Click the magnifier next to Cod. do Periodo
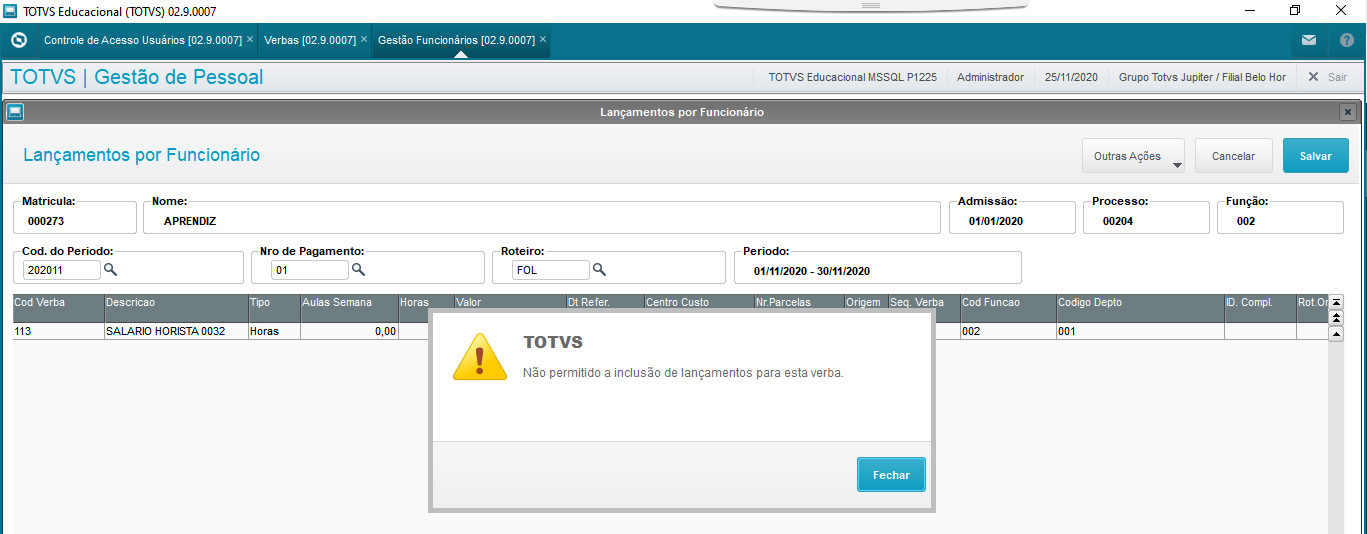 111,270
